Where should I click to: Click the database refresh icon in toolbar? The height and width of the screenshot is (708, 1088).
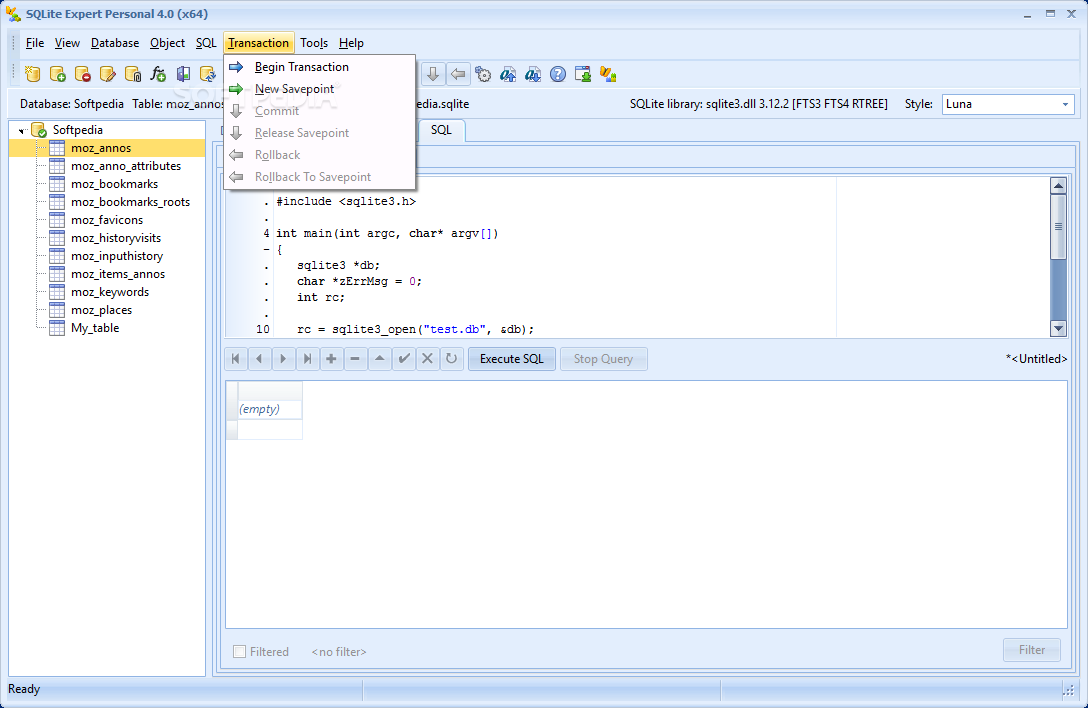tap(207, 74)
